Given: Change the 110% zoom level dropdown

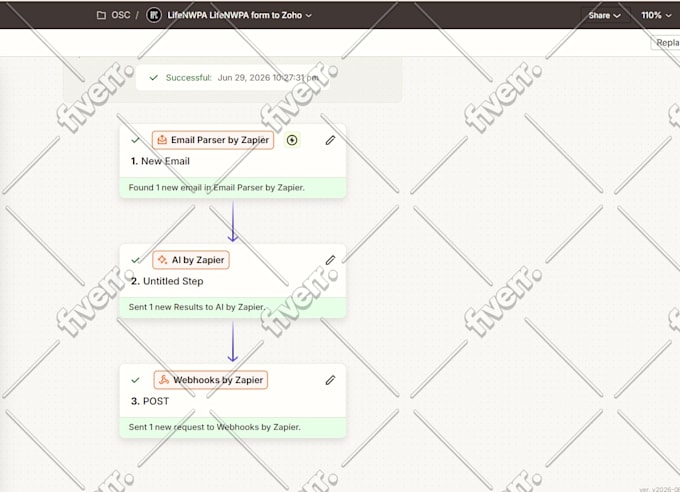Looking at the screenshot, I should [x=656, y=16].
